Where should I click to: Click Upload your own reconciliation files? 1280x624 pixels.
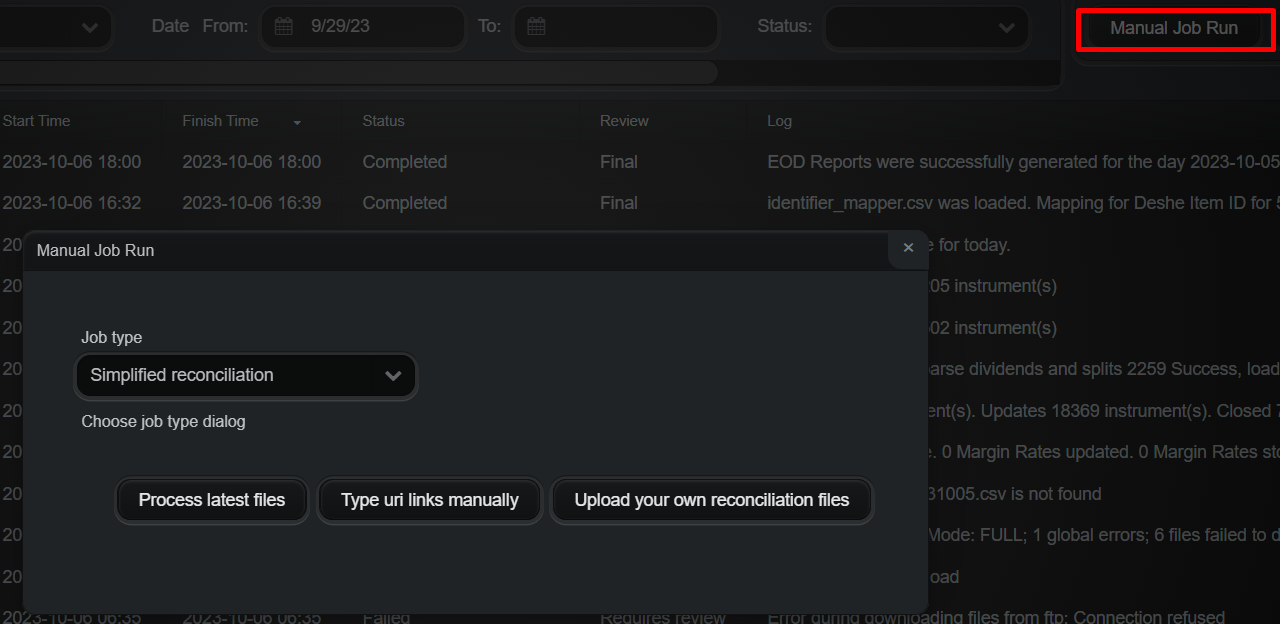[711, 500]
